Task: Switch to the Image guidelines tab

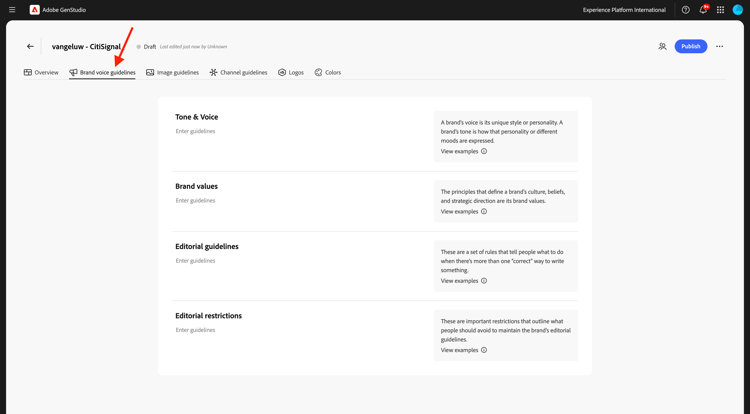Action: pos(173,72)
